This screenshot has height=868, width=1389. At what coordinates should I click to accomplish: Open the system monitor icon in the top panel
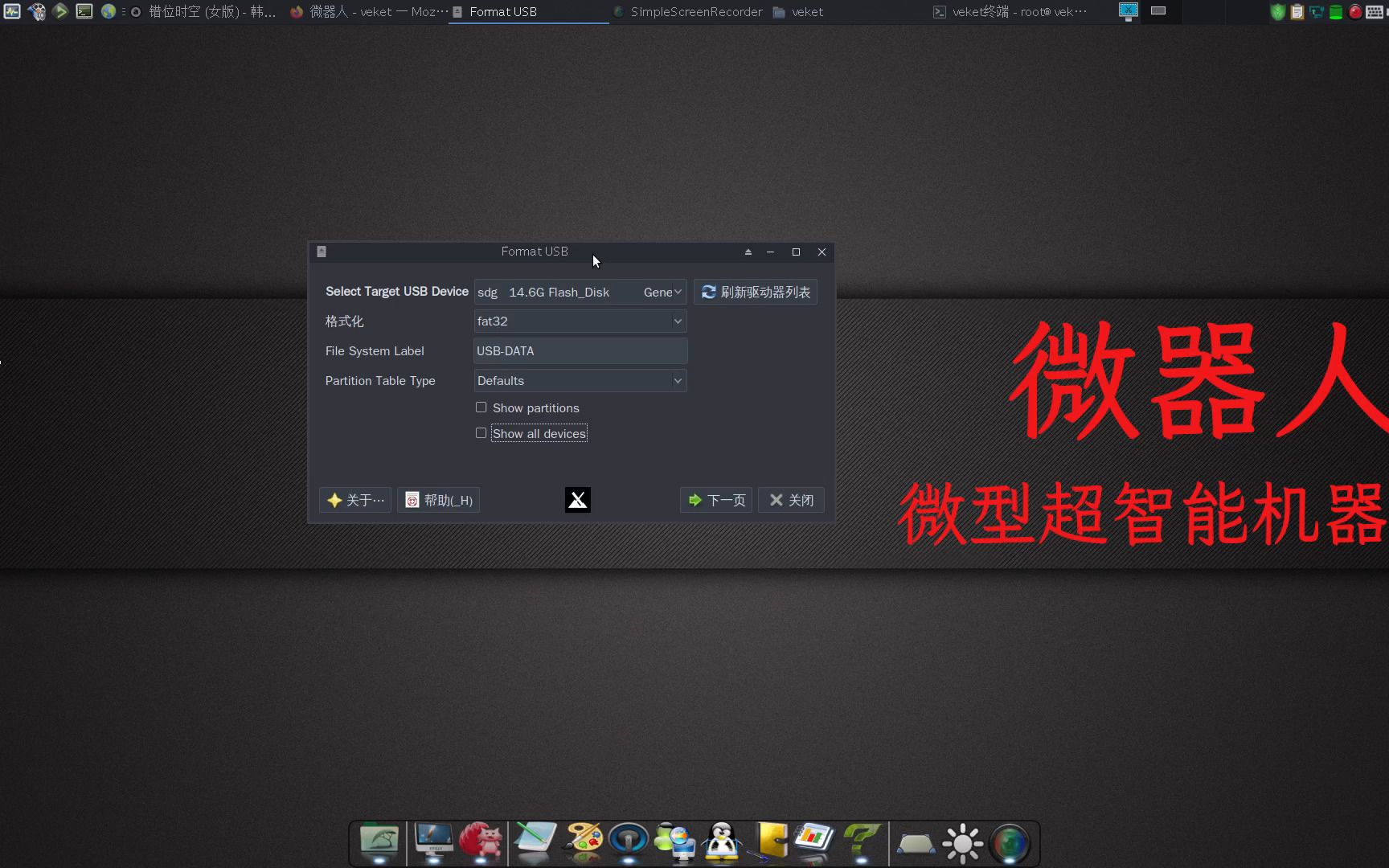(x=12, y=11)
